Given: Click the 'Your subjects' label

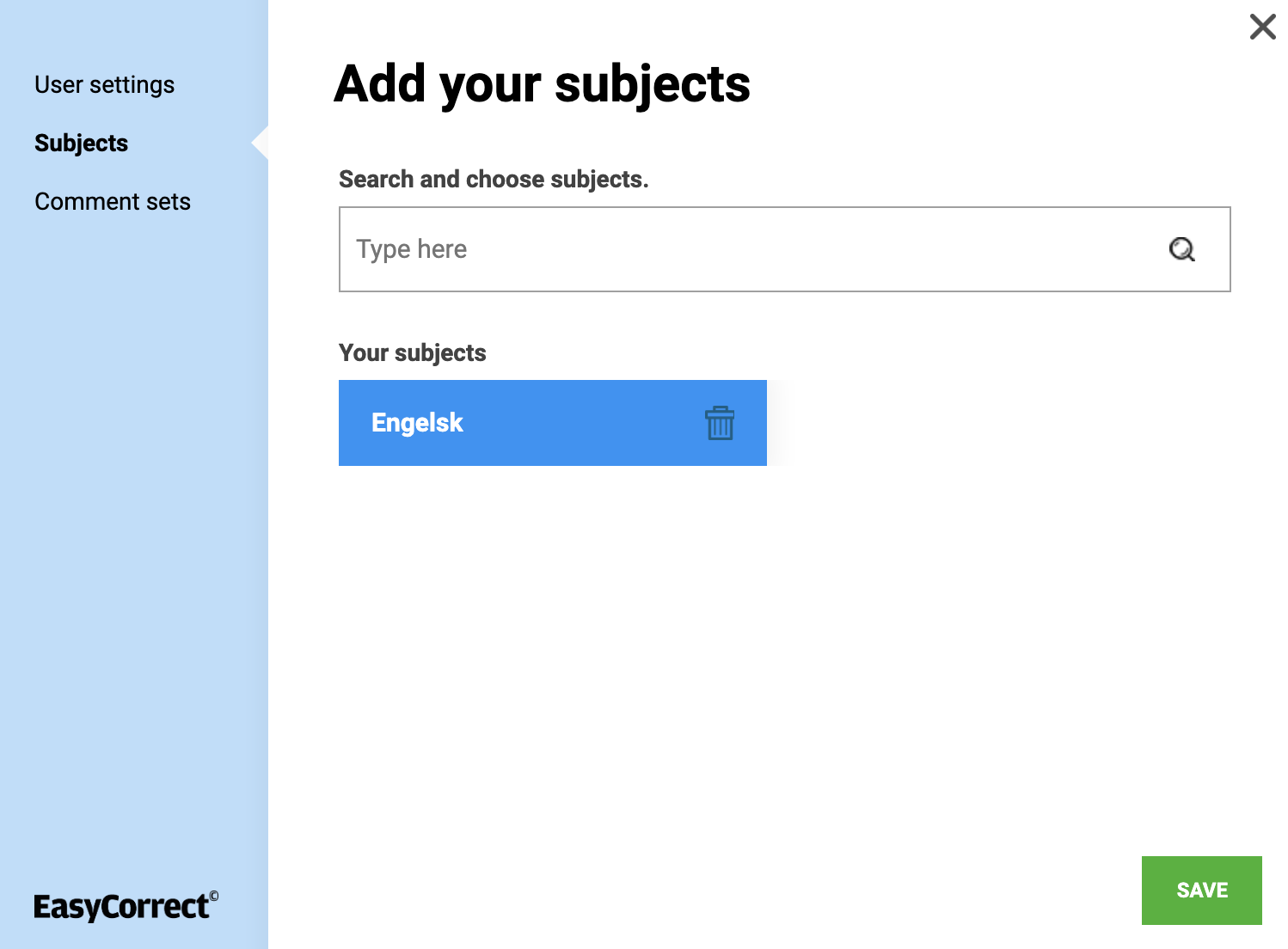Looking at the screenshot, I should tap(412, 353).
